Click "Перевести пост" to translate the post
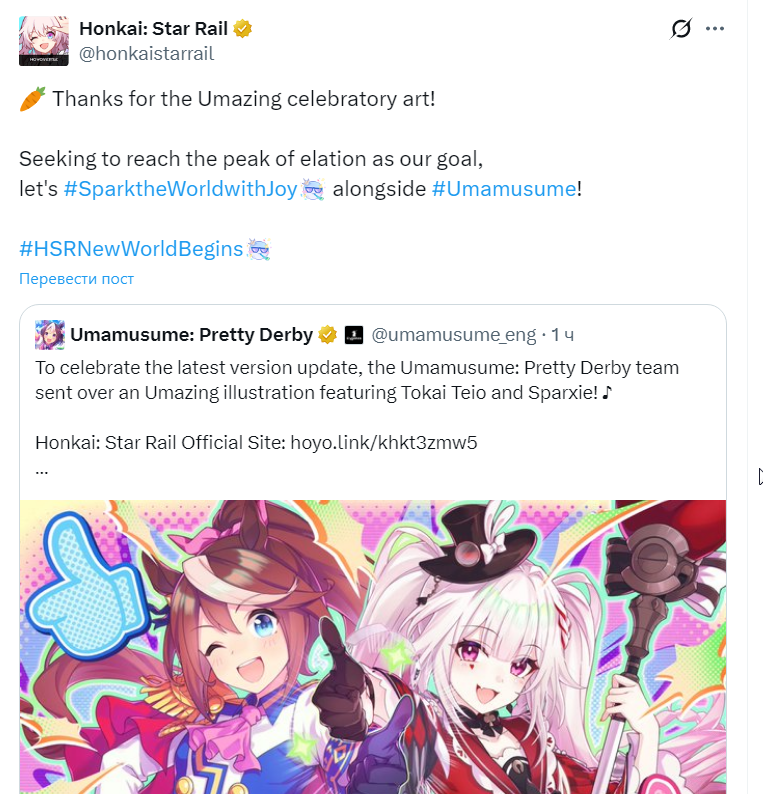 coord(77,279)
